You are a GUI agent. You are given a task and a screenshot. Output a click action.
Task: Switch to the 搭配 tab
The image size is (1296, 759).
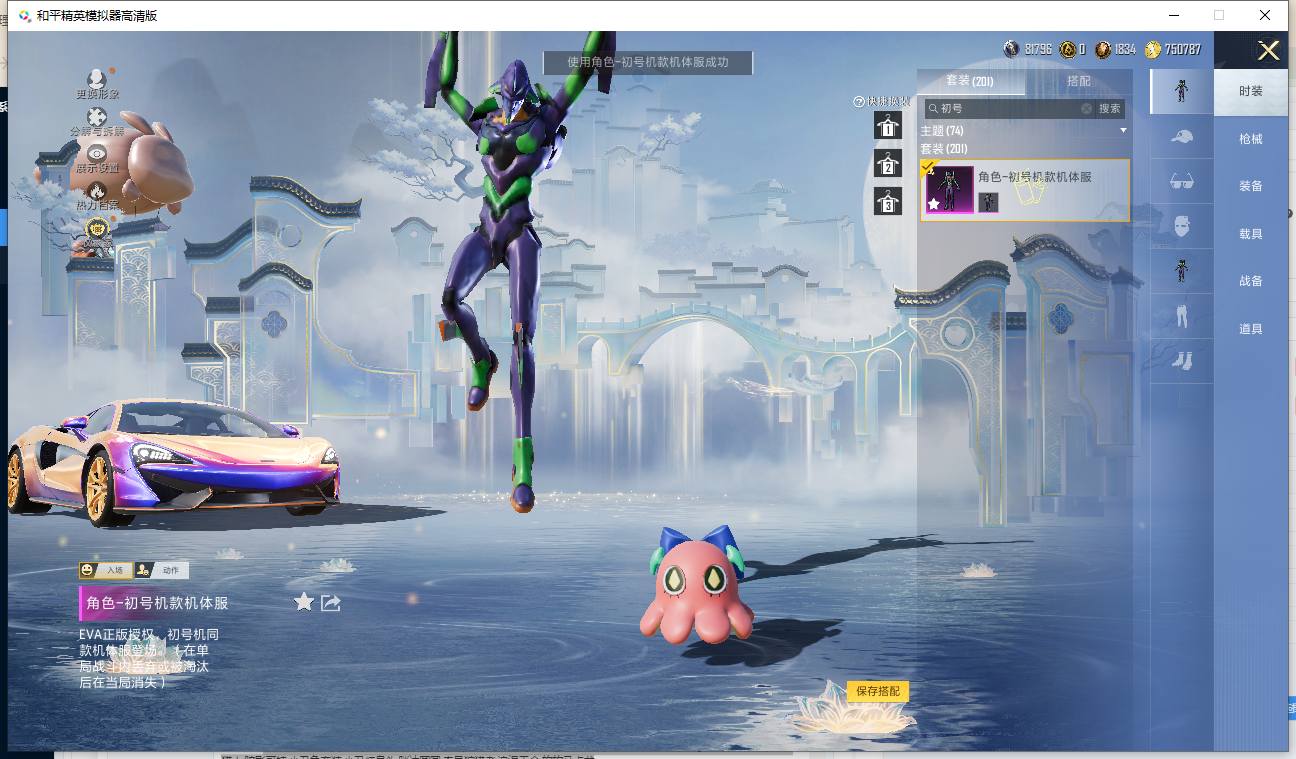pyautogui.click(x=1078, y=81)
